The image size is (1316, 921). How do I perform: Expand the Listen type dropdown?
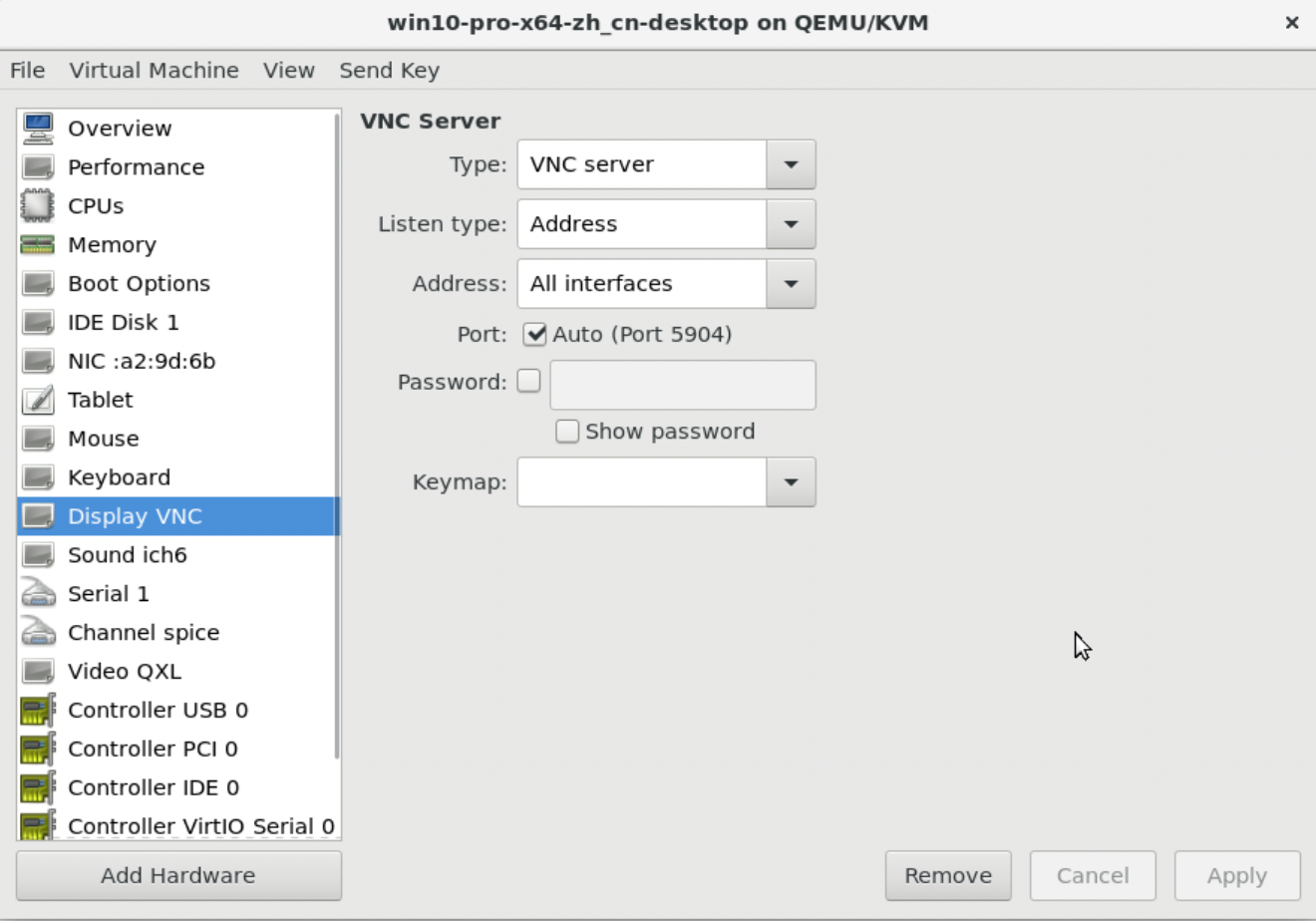791,224
